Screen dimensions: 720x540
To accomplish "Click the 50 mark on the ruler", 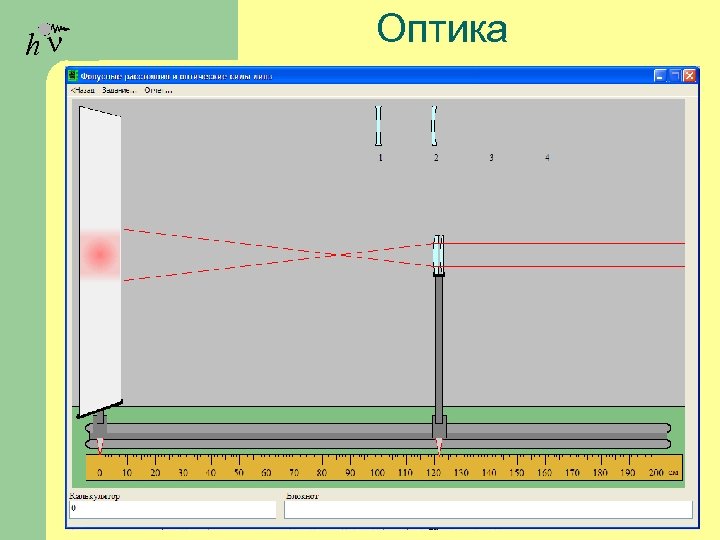I will coord(239,472).
